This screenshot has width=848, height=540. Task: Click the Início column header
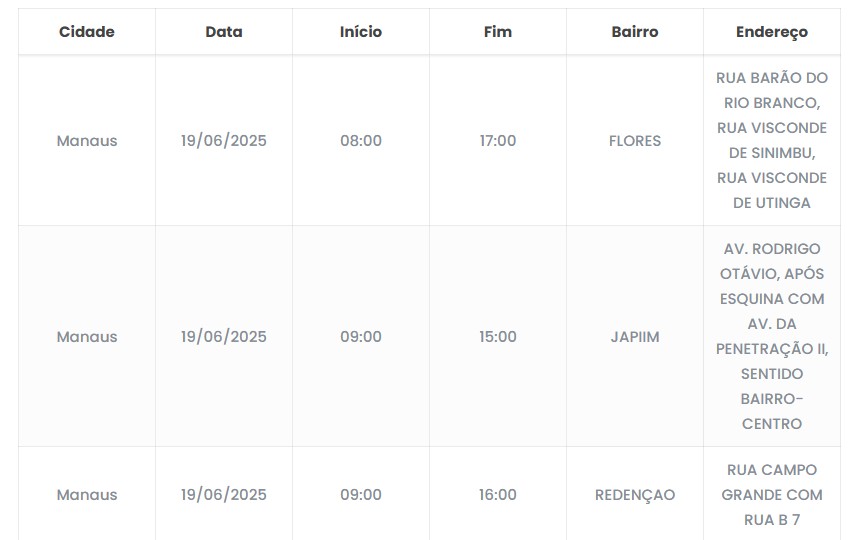[361, 32]
